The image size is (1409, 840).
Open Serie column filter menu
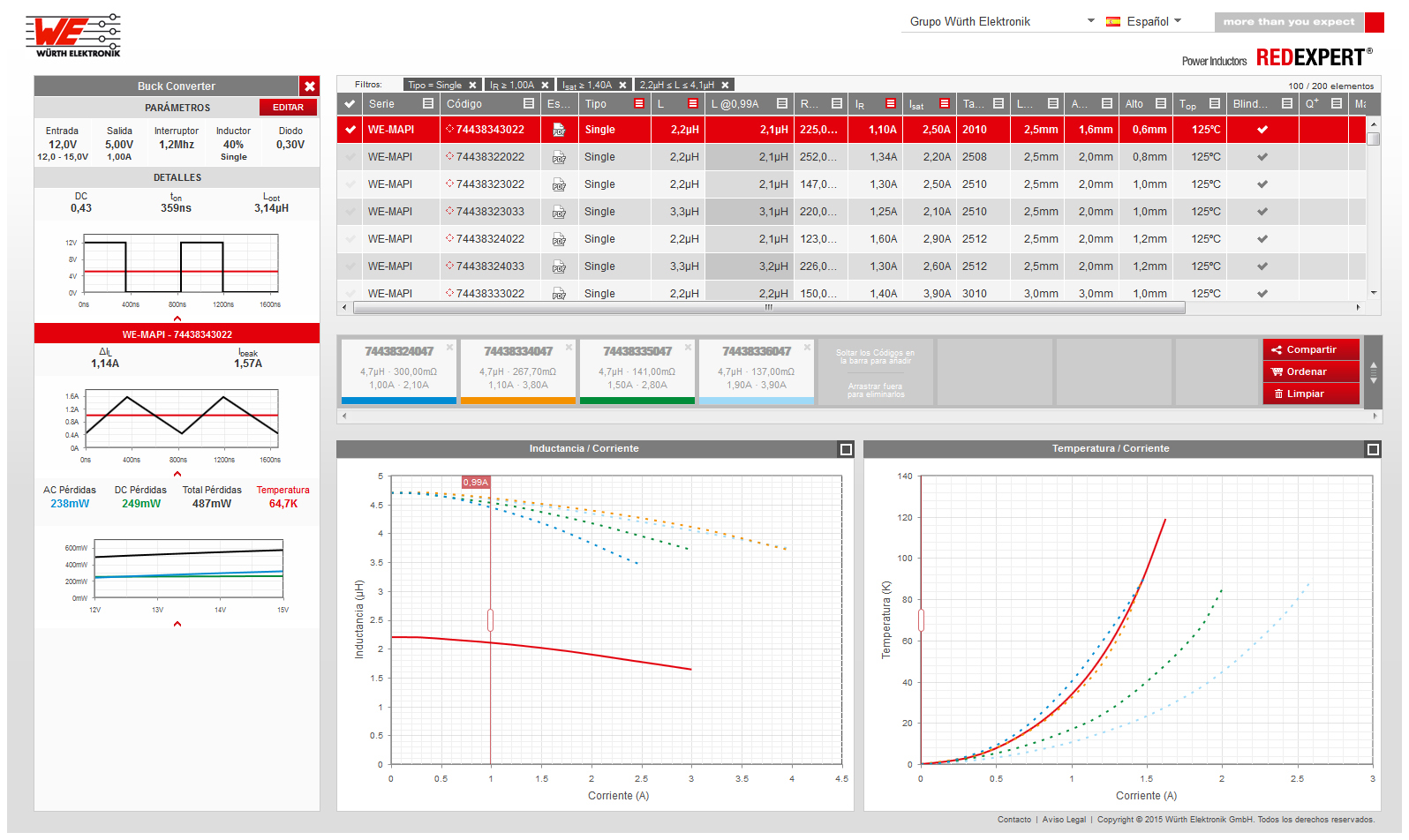click(x=428, y=104)
